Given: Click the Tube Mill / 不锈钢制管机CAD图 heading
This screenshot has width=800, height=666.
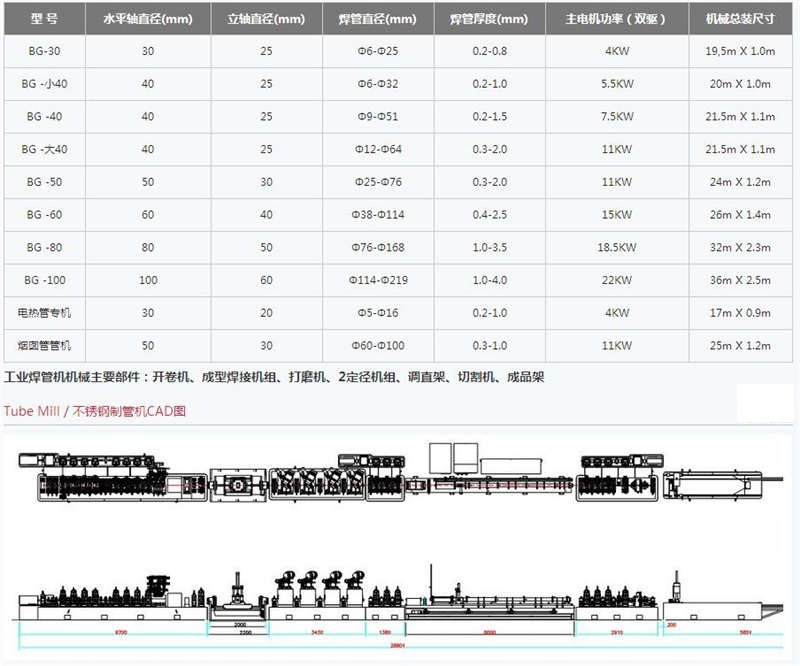Looking at the screenshot, I should [x=95, y=411].
